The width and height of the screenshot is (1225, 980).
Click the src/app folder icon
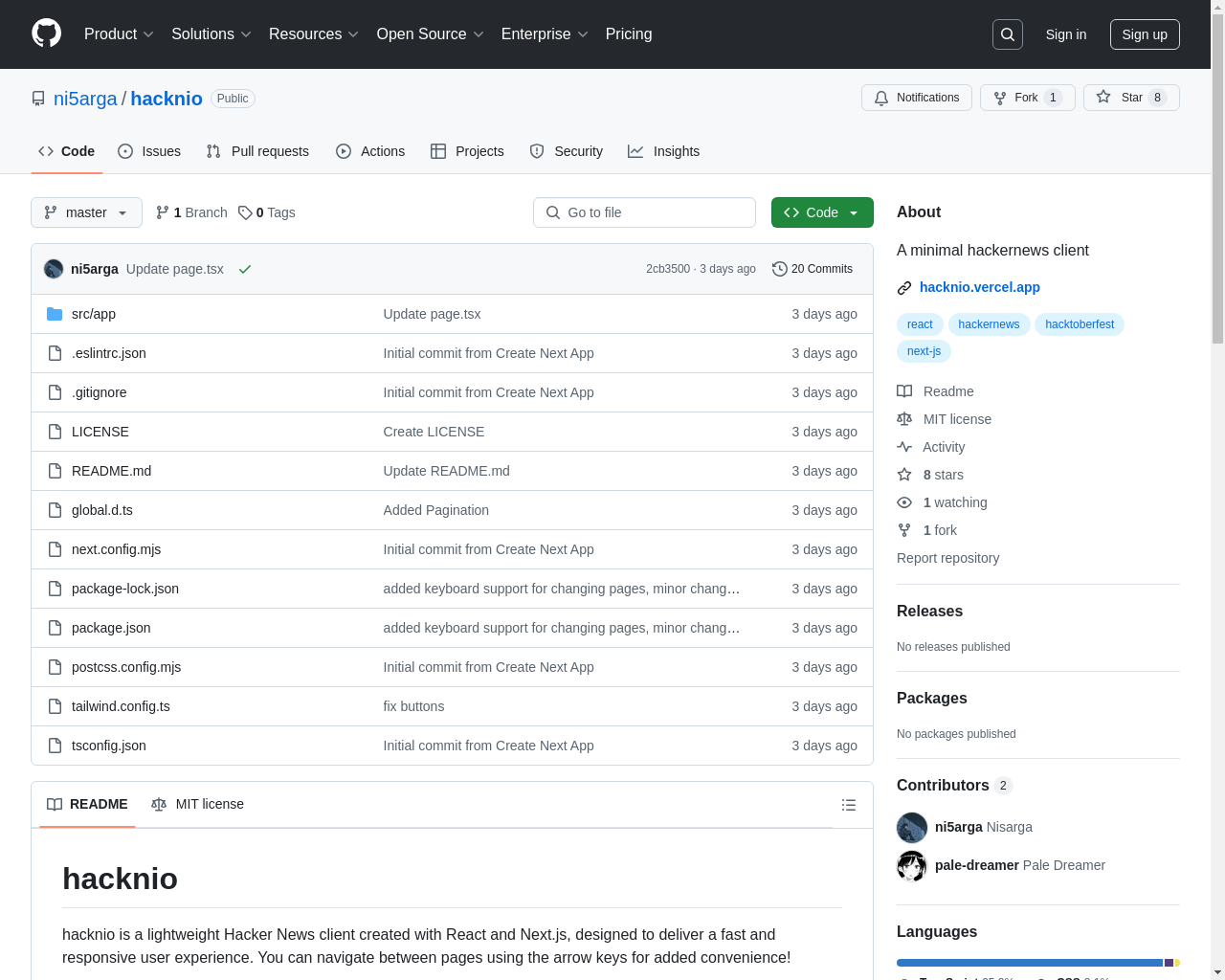tap(55, 314)
